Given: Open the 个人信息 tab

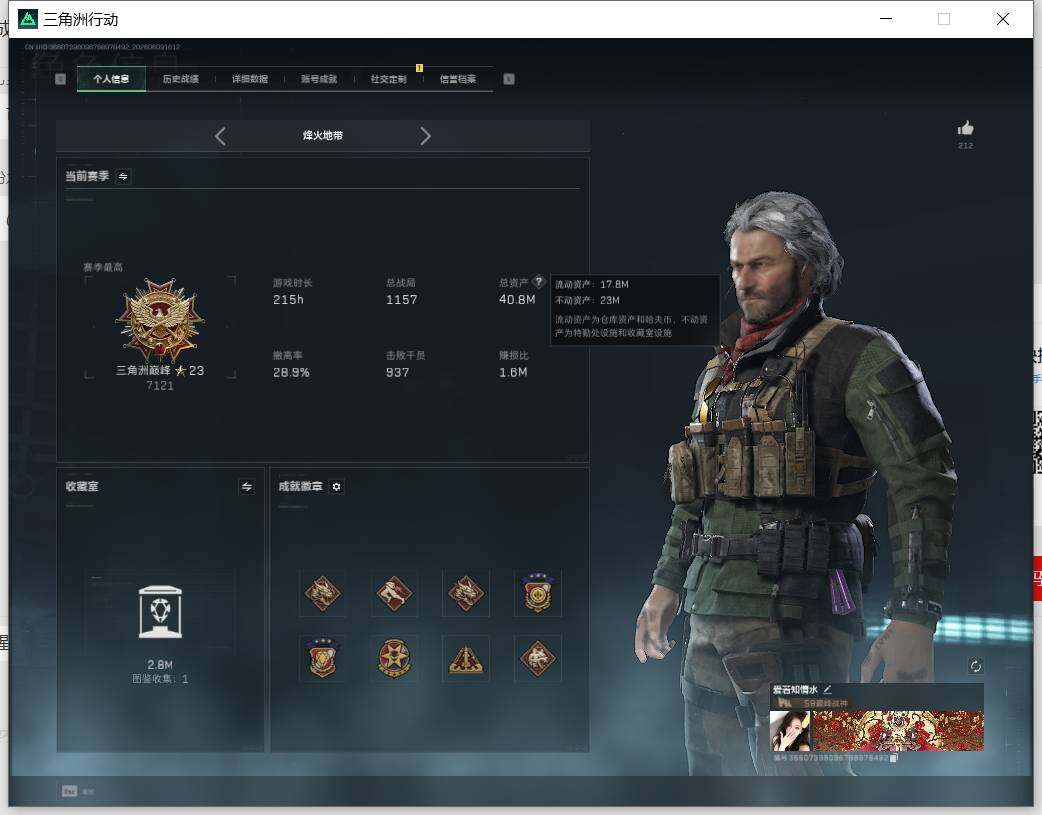Looking at the screenshot, I should 111,79.
